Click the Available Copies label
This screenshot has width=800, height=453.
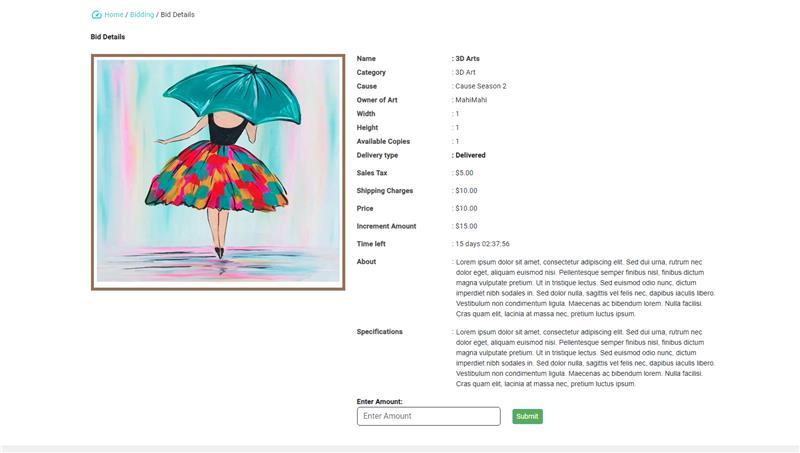pos(383,141)
